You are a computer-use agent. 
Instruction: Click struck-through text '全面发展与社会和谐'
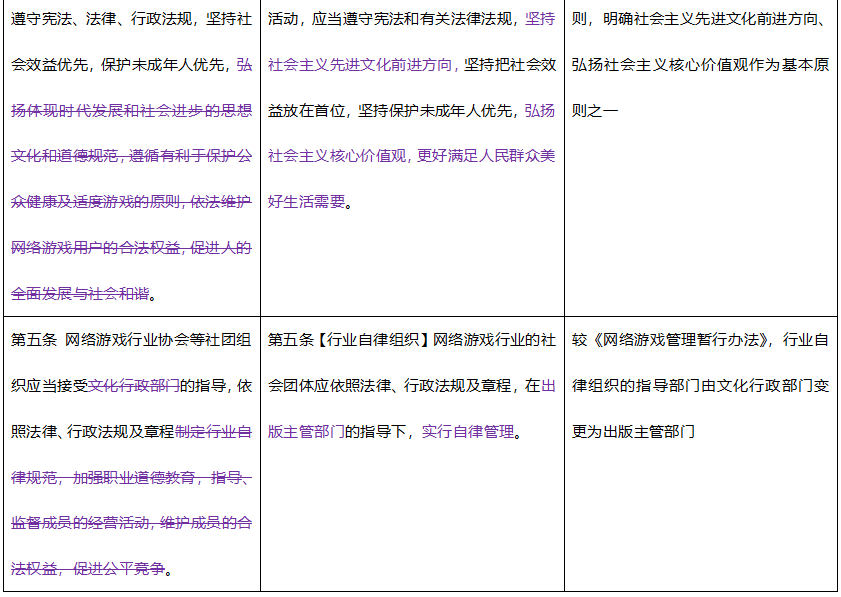click(80, 294)
